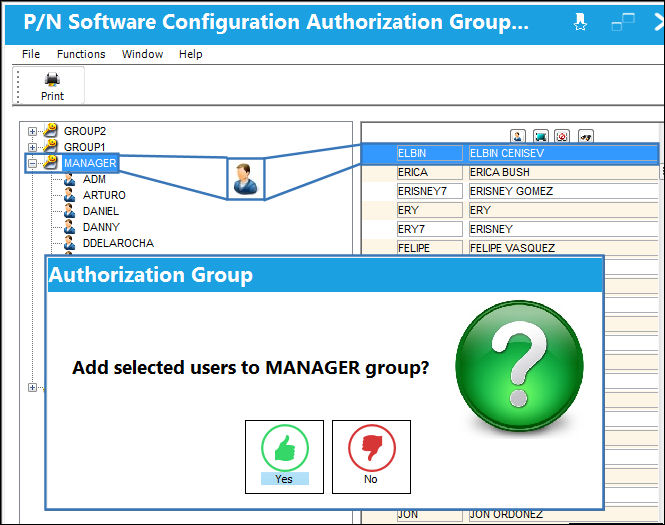Click the toolbar drag grip beside Print
Screen dimensions: 665x525
tap(18, 87)
